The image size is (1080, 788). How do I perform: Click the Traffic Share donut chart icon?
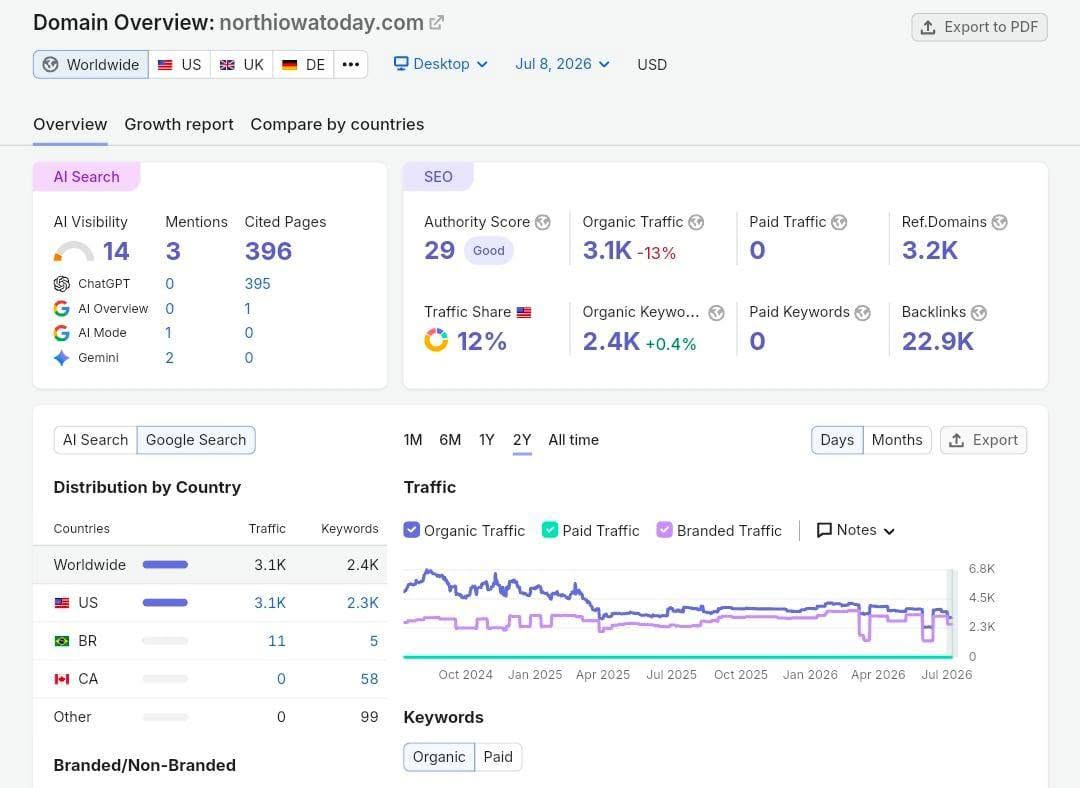coord(436,340)
